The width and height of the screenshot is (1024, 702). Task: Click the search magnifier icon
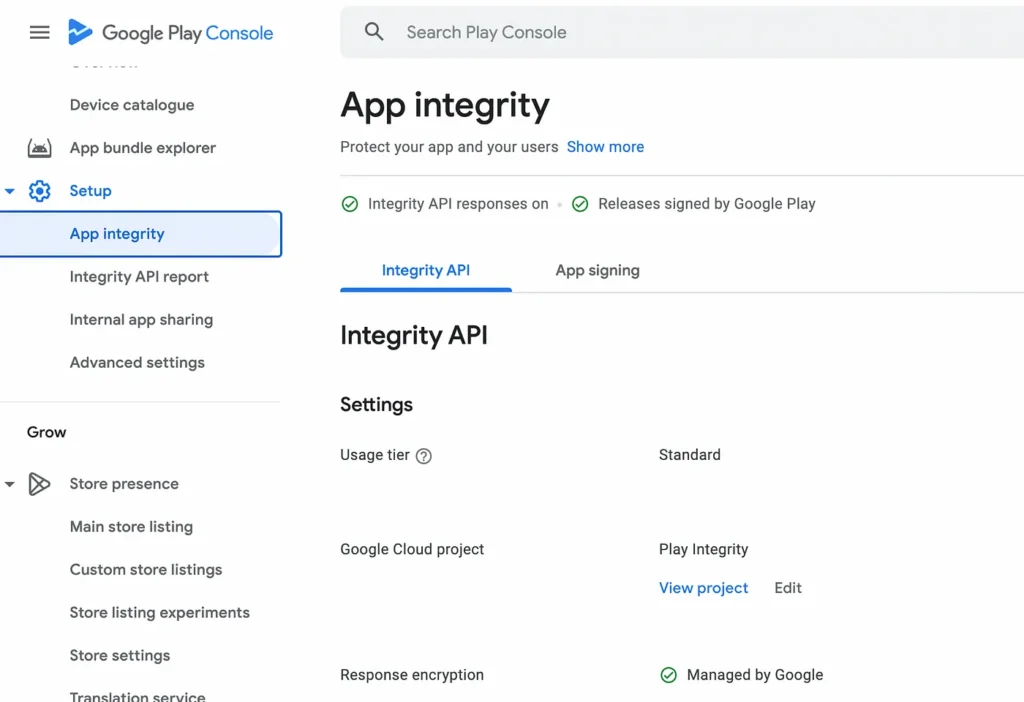374,31
